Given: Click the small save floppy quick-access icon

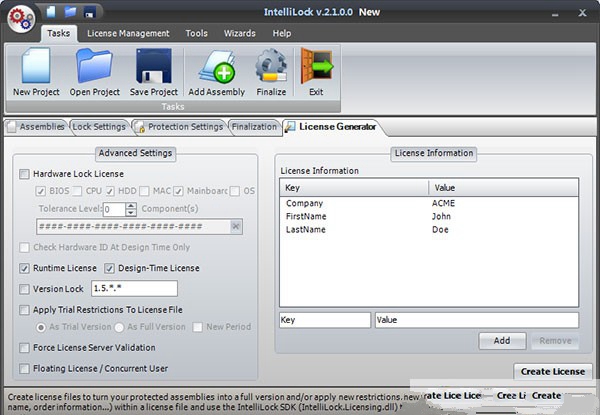Looking at the screenshot, I should 90,13.
